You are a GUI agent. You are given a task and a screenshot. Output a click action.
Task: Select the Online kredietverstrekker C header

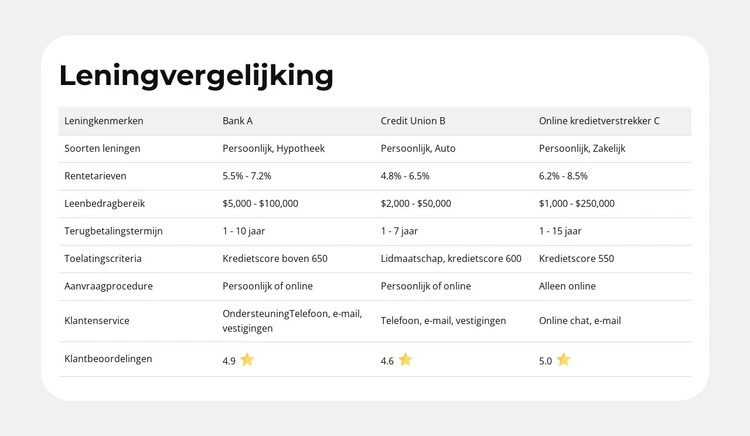pos(599,121)
